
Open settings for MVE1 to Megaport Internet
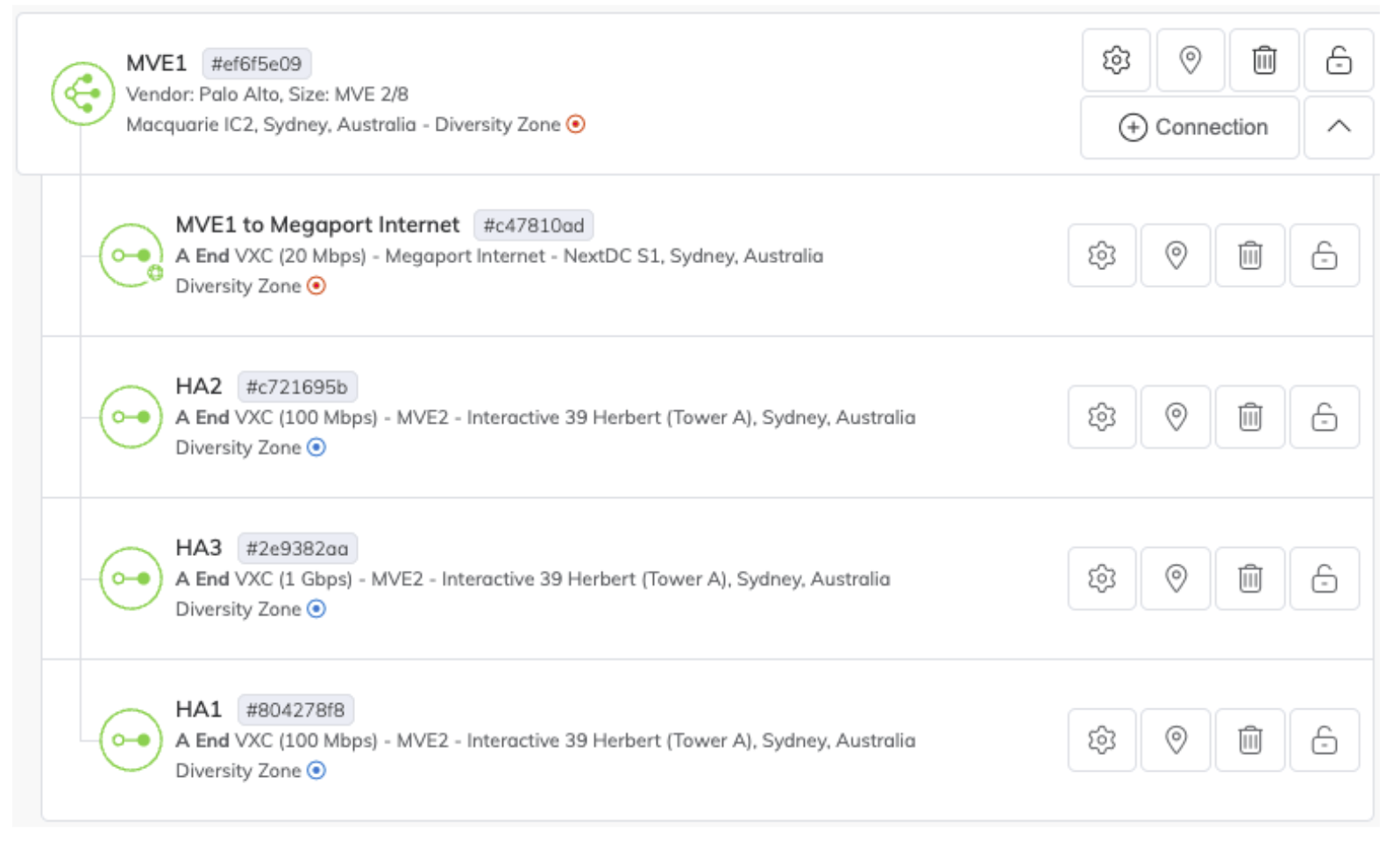1101,255
